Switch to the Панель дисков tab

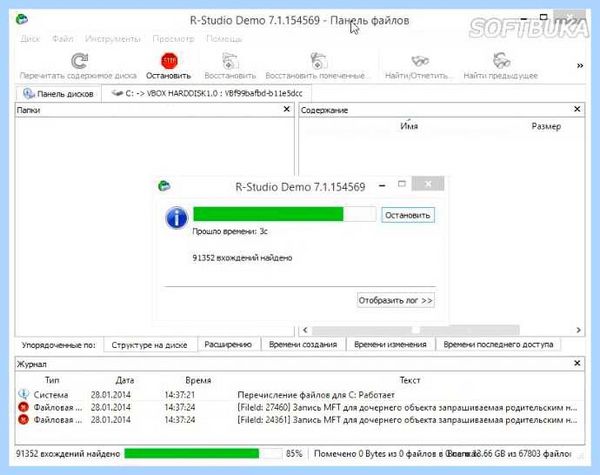coord(58,94)
